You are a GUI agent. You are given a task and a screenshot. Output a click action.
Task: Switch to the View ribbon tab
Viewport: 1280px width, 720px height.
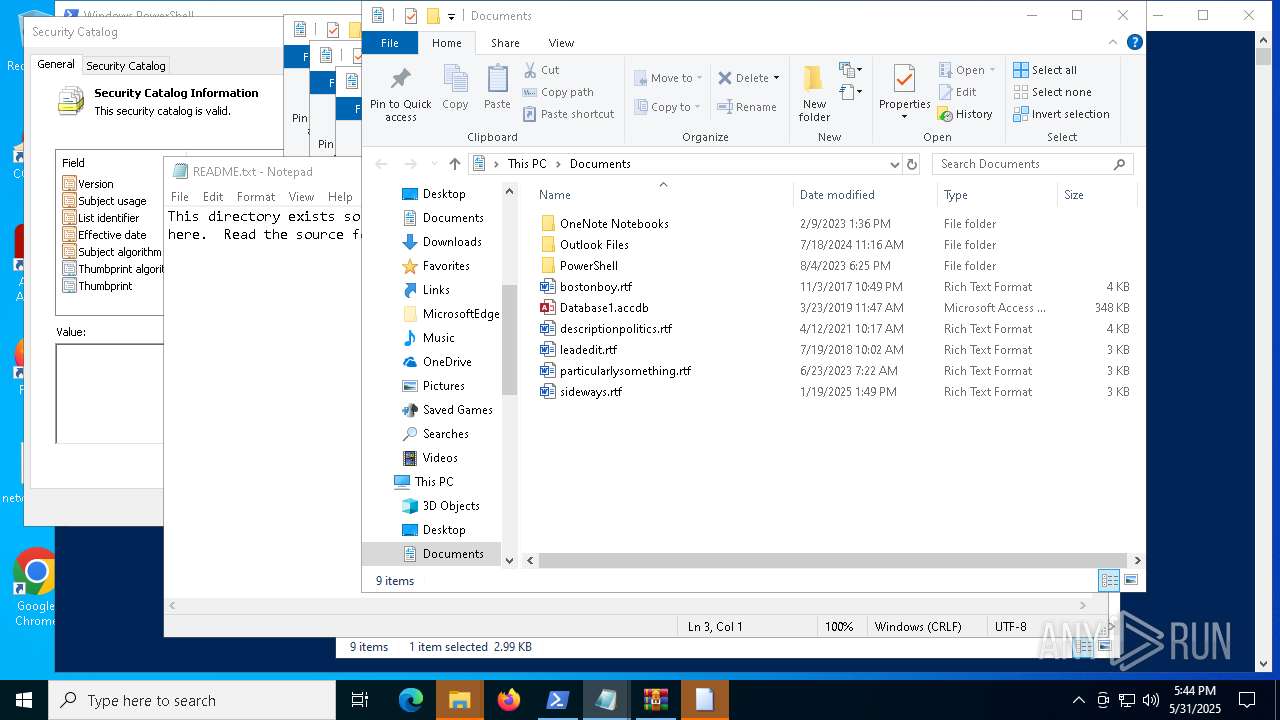click(x=561, y=43)
